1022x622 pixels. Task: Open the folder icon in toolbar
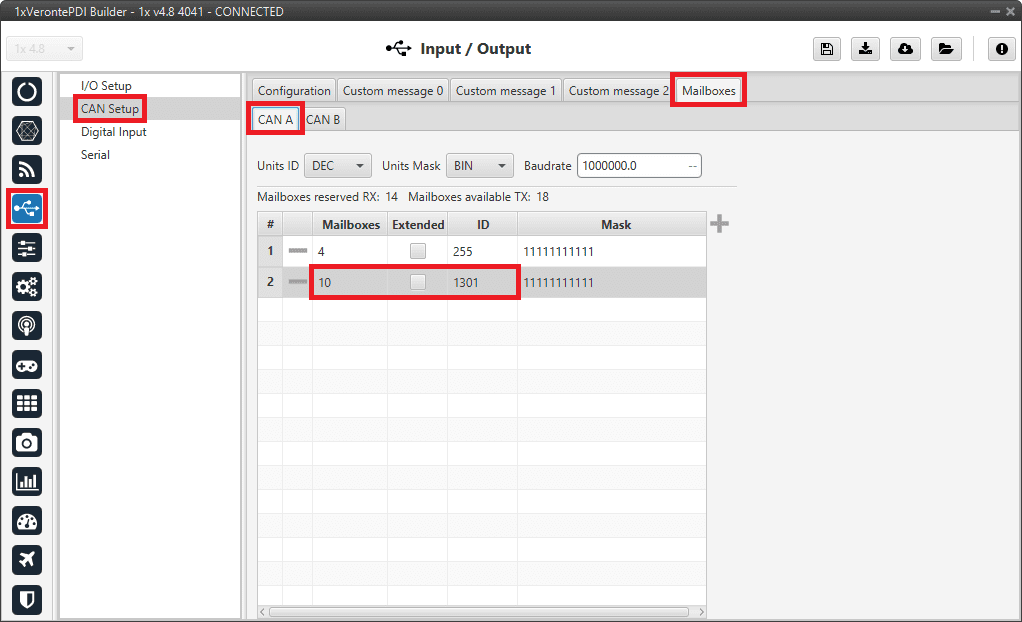pos(944,49)
